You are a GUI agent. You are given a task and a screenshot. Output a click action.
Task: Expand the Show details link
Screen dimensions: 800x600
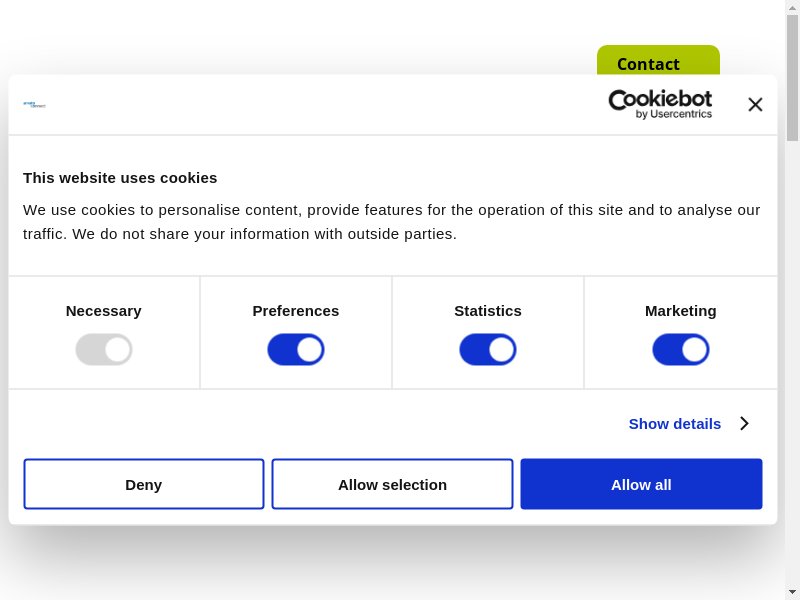pos(675,423)
